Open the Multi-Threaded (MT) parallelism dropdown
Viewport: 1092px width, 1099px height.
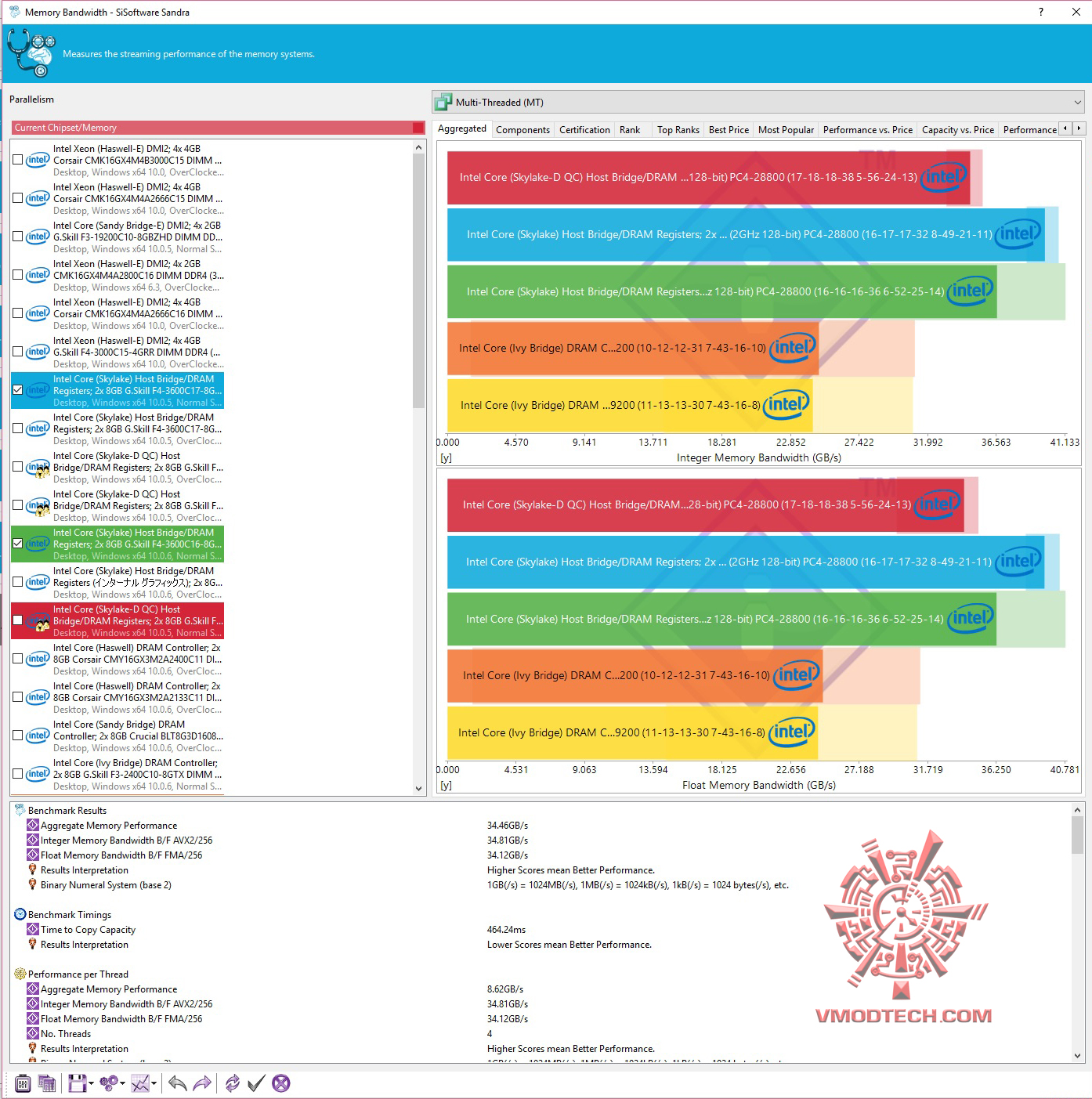[x=758, y=102]
